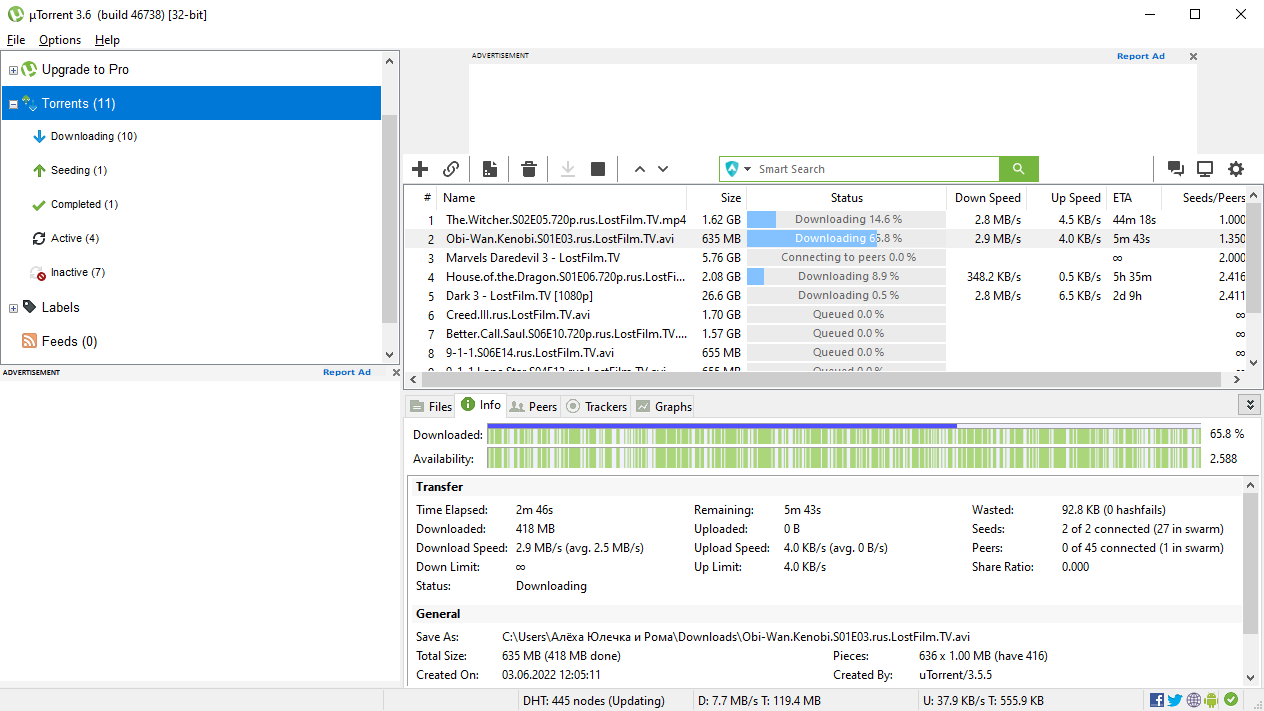Click the Labels tag icon in sidebar
Screen dimensions: 1264x711
point(30,307)
